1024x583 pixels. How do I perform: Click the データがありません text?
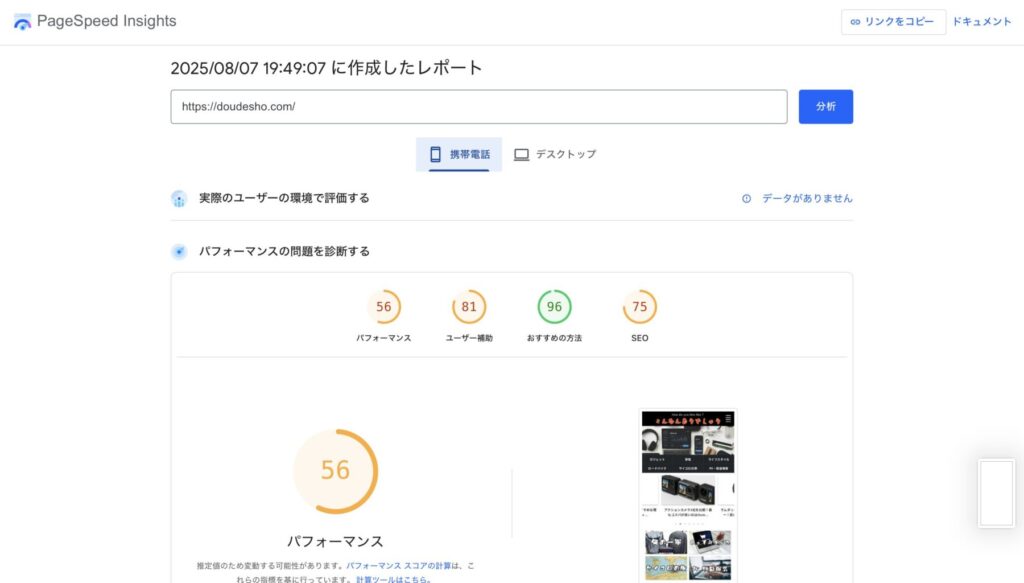(x=807, y=199)
